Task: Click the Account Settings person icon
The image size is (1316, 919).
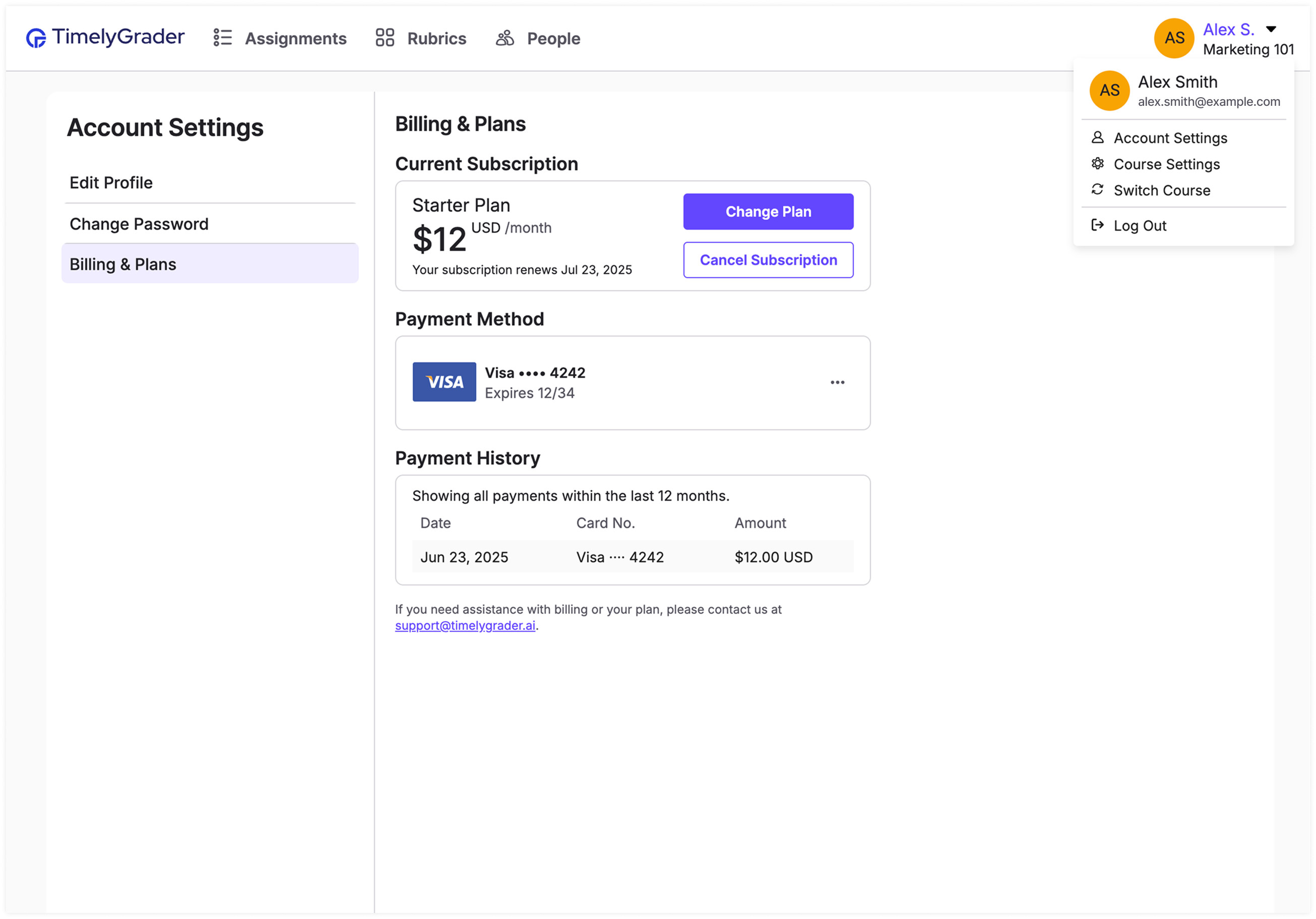Action: coord(1097,138)
